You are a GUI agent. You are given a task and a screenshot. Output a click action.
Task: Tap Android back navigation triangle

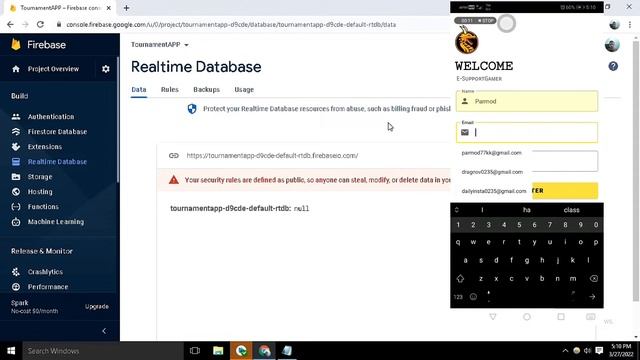coord(493,317)
